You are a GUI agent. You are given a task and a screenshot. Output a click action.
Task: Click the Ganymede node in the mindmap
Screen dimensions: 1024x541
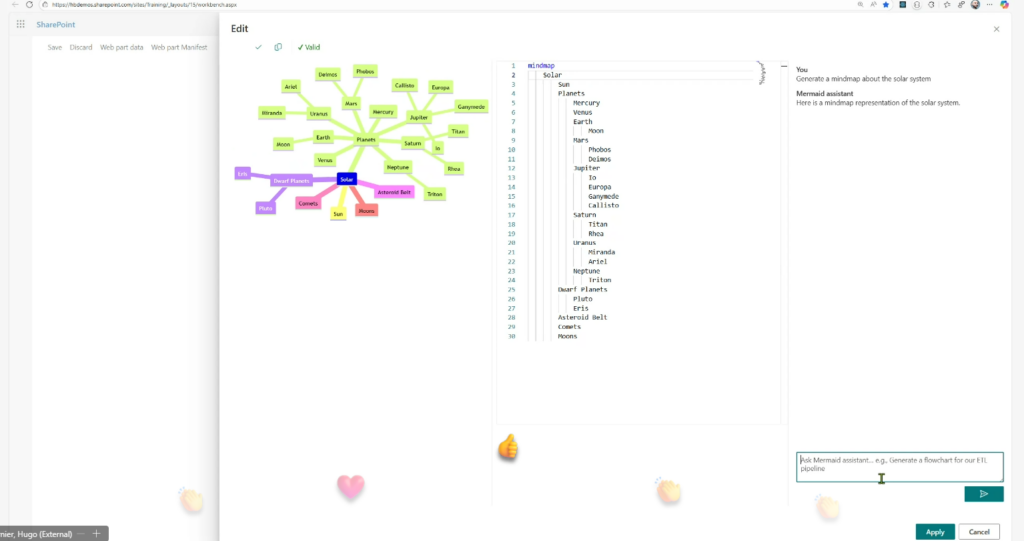pos(471,107)
